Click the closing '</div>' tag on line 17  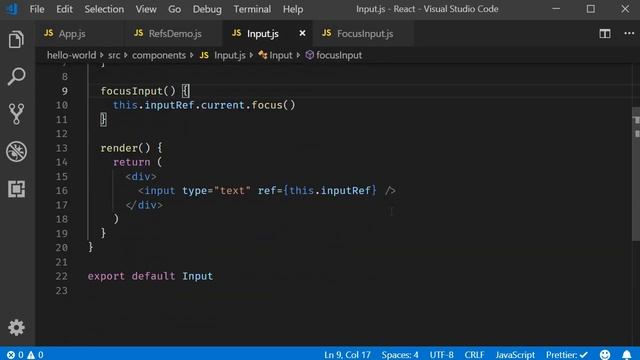coord(144,205)
